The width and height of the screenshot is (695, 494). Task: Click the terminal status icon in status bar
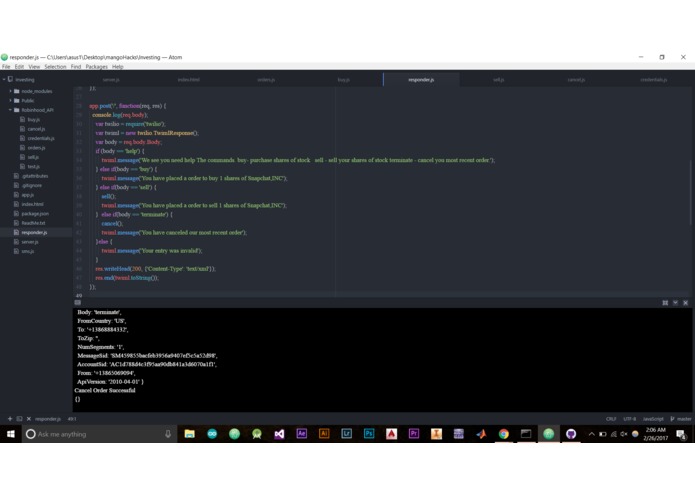(x=20, y=419)
